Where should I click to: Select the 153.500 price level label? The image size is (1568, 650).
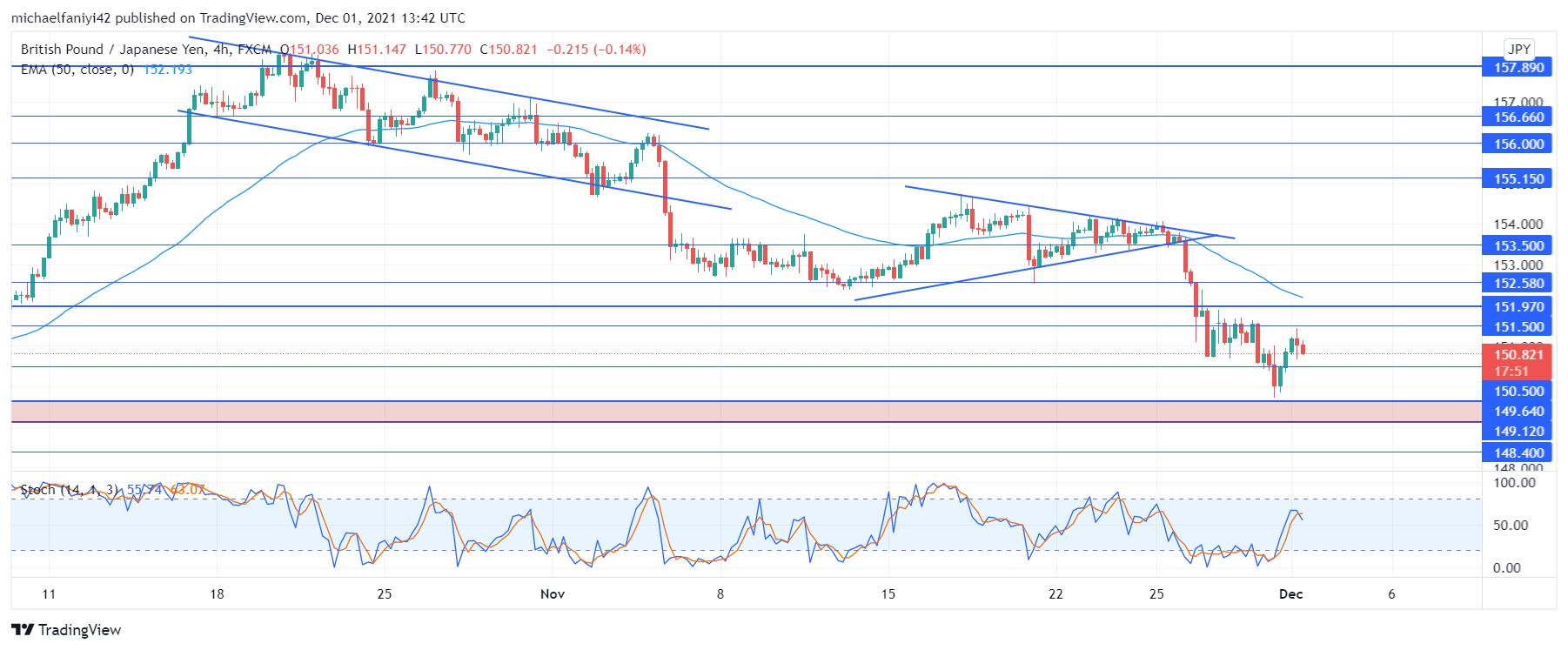[x=1517, y=245]
